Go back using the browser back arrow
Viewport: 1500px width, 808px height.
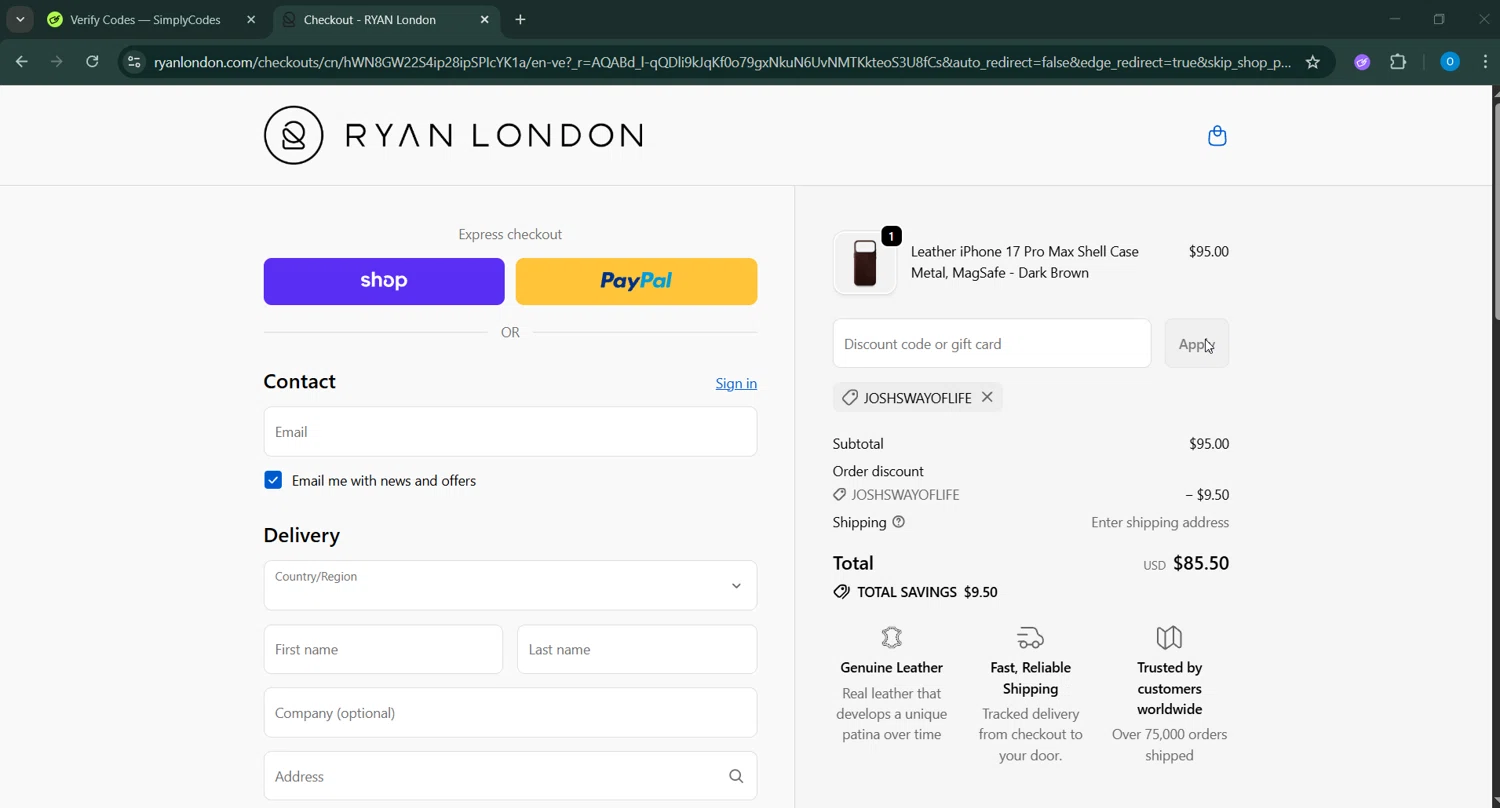click(22, 62)
